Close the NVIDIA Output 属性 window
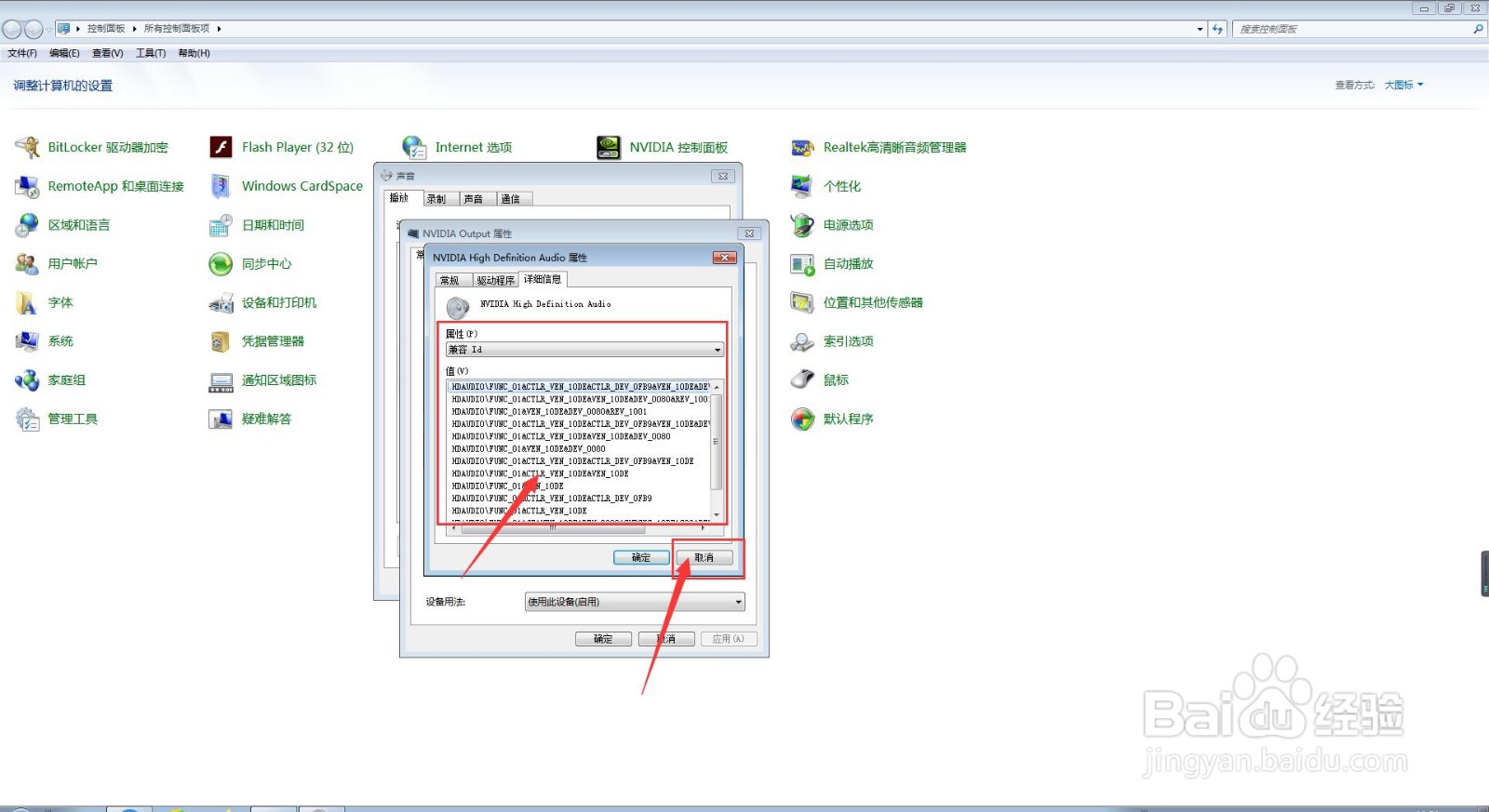Image resolution: width=1489 pixels, height=812 pixels. (749, 233)
